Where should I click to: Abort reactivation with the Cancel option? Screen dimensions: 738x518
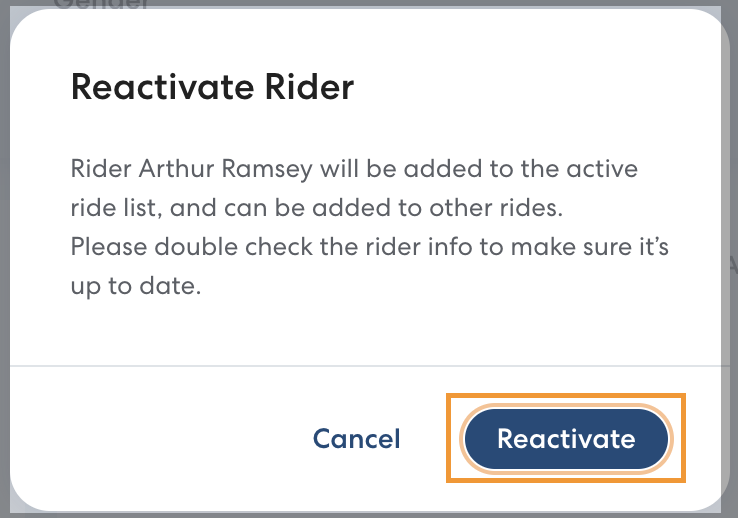coord(356,438)
